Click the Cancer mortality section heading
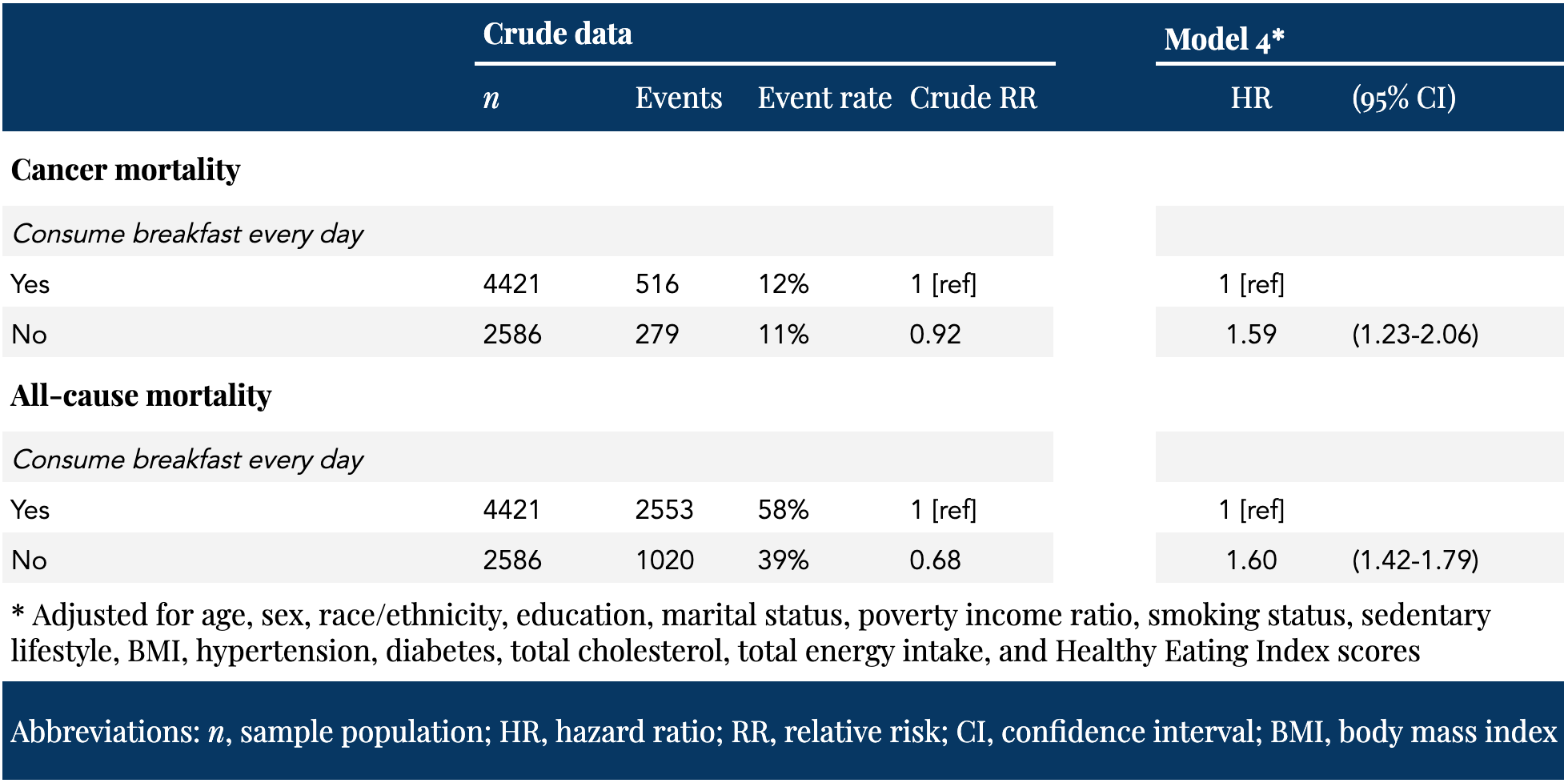The width and height of the screenshot is (1568, 783). click(x=126, y=170)
